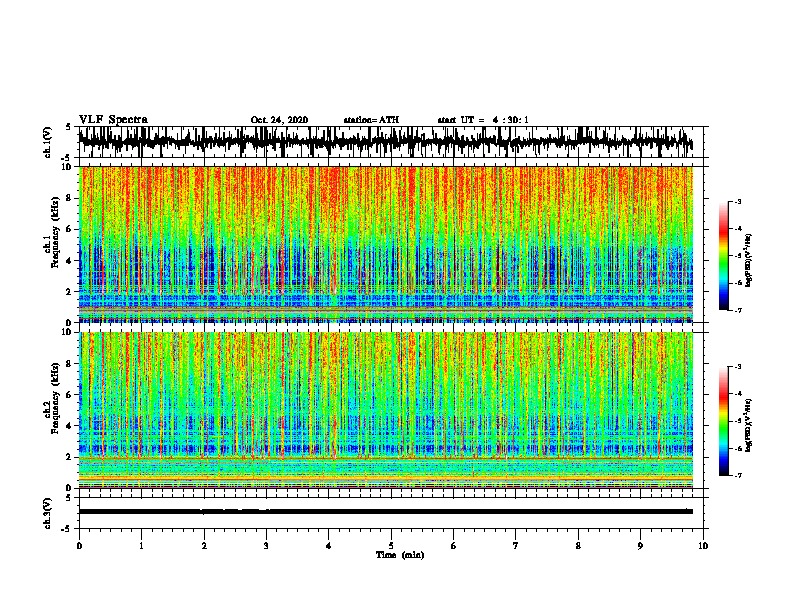Click the ch.2 color bar "-7" label

tap(738, 475)
